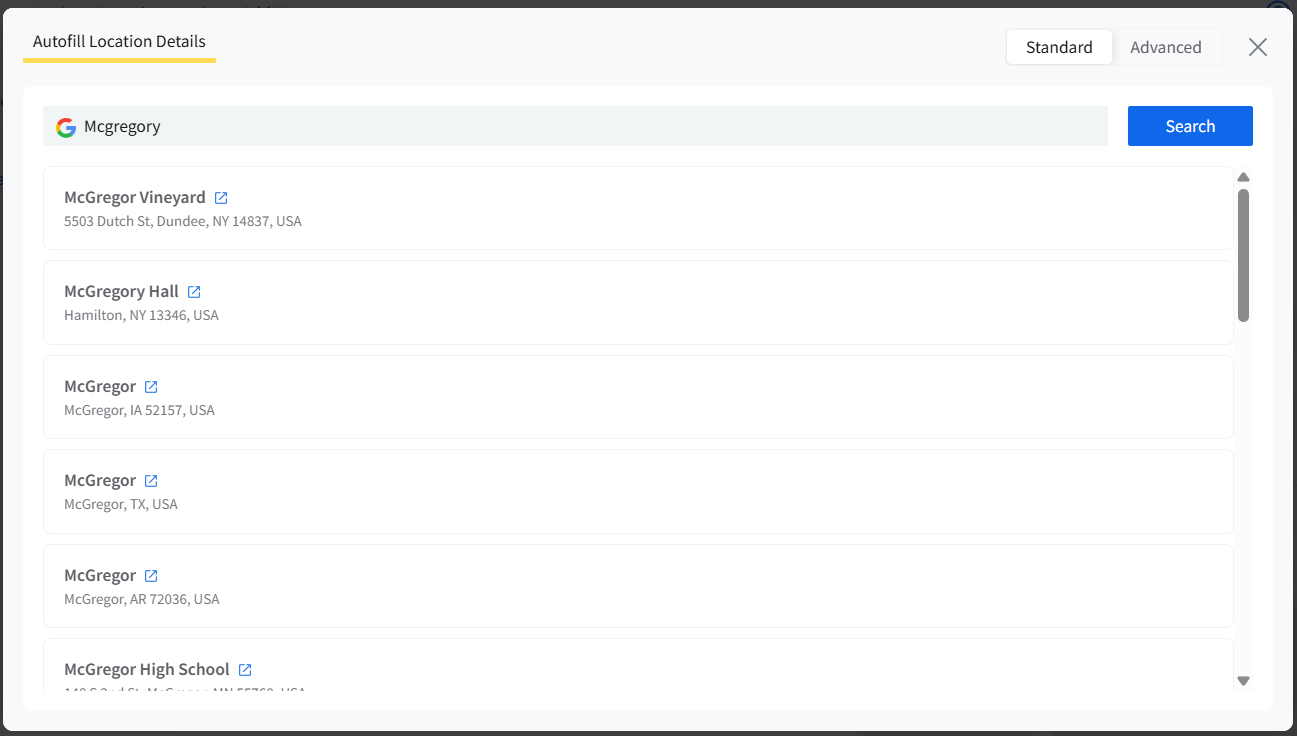Select the Autofill Location Details tab
The height and width of the screenshot is (736, 1297).
119,42
